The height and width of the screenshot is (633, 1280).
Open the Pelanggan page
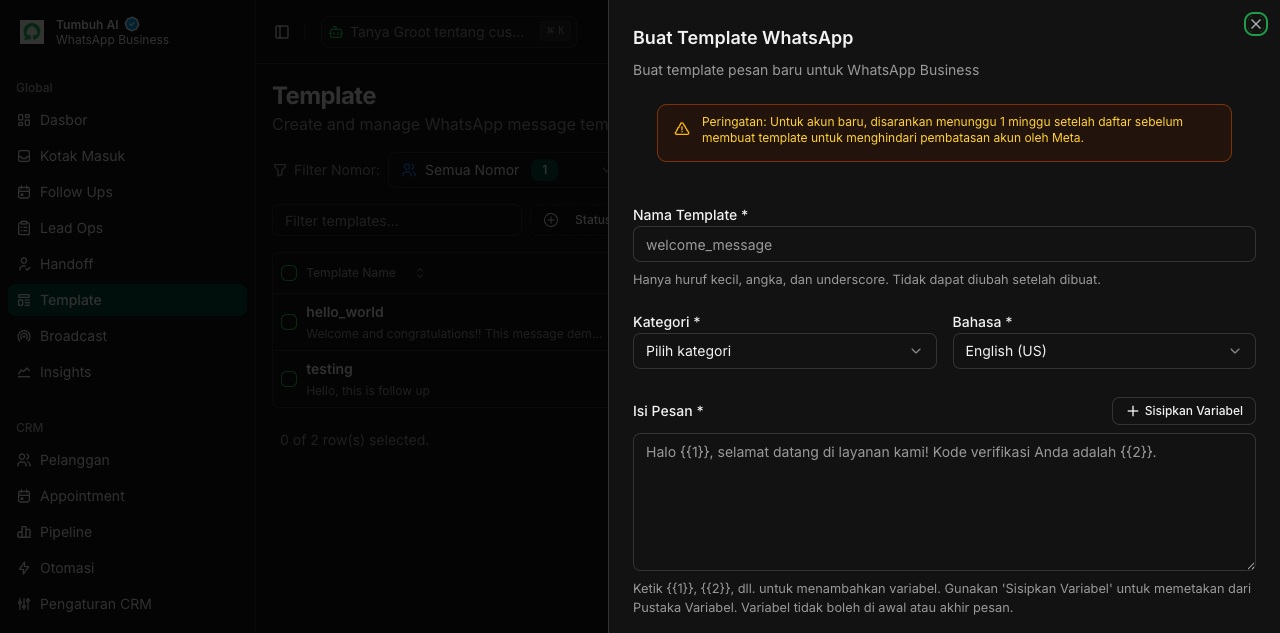click(x=127, y=460)
